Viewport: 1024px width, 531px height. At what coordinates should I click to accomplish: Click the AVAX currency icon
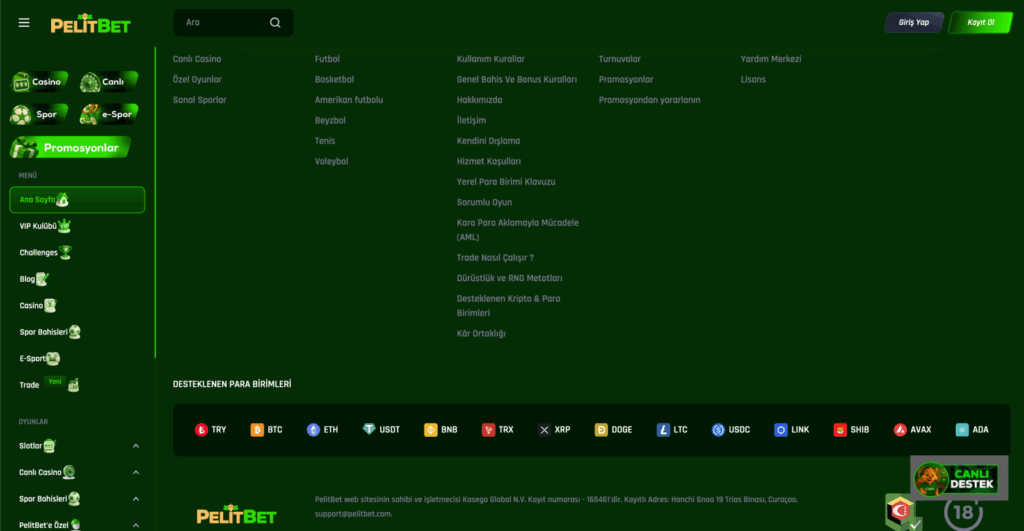pos(900,430)
